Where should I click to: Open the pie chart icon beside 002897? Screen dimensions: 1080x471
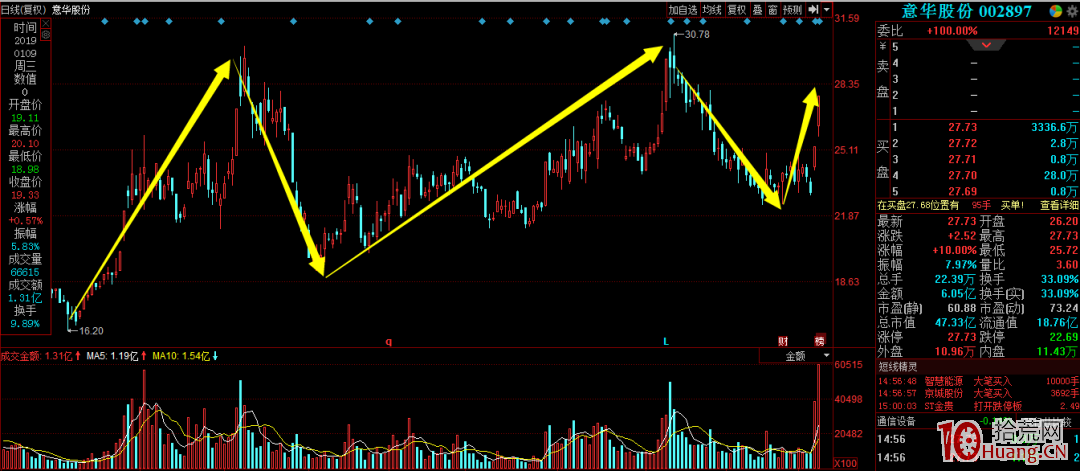[x=1055, y=11]
